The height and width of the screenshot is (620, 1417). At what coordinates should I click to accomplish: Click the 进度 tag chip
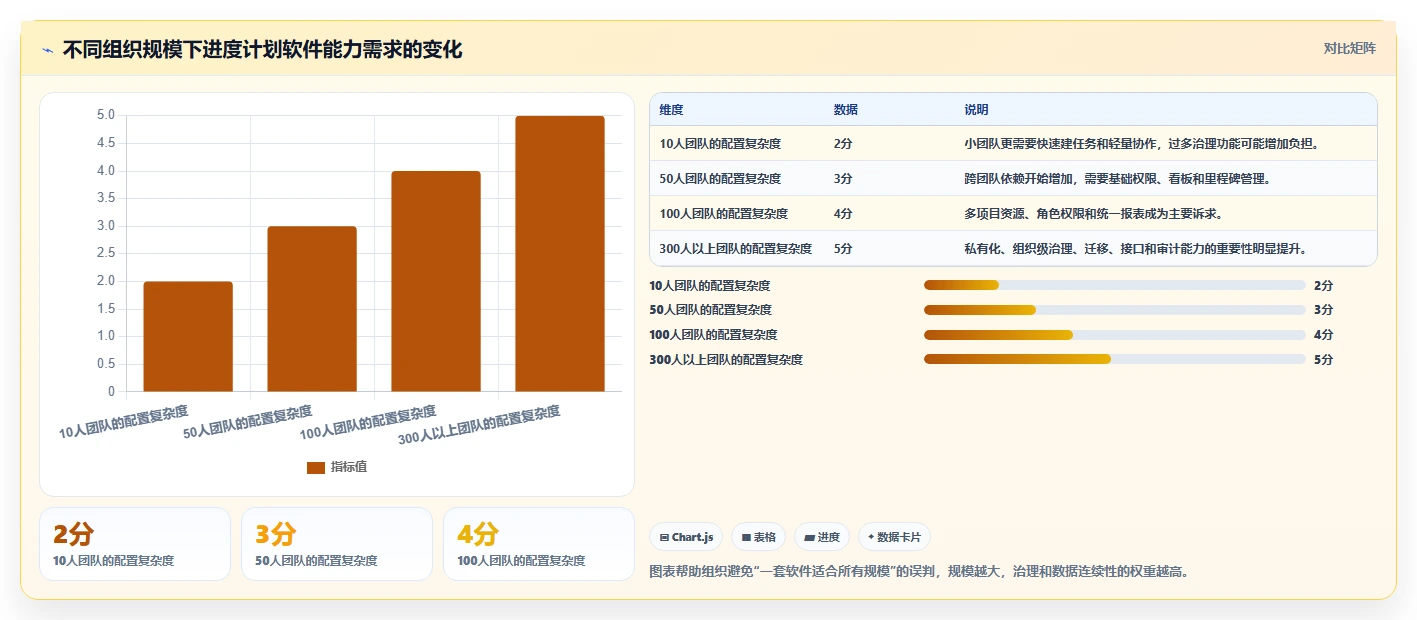tap(822, 537)
